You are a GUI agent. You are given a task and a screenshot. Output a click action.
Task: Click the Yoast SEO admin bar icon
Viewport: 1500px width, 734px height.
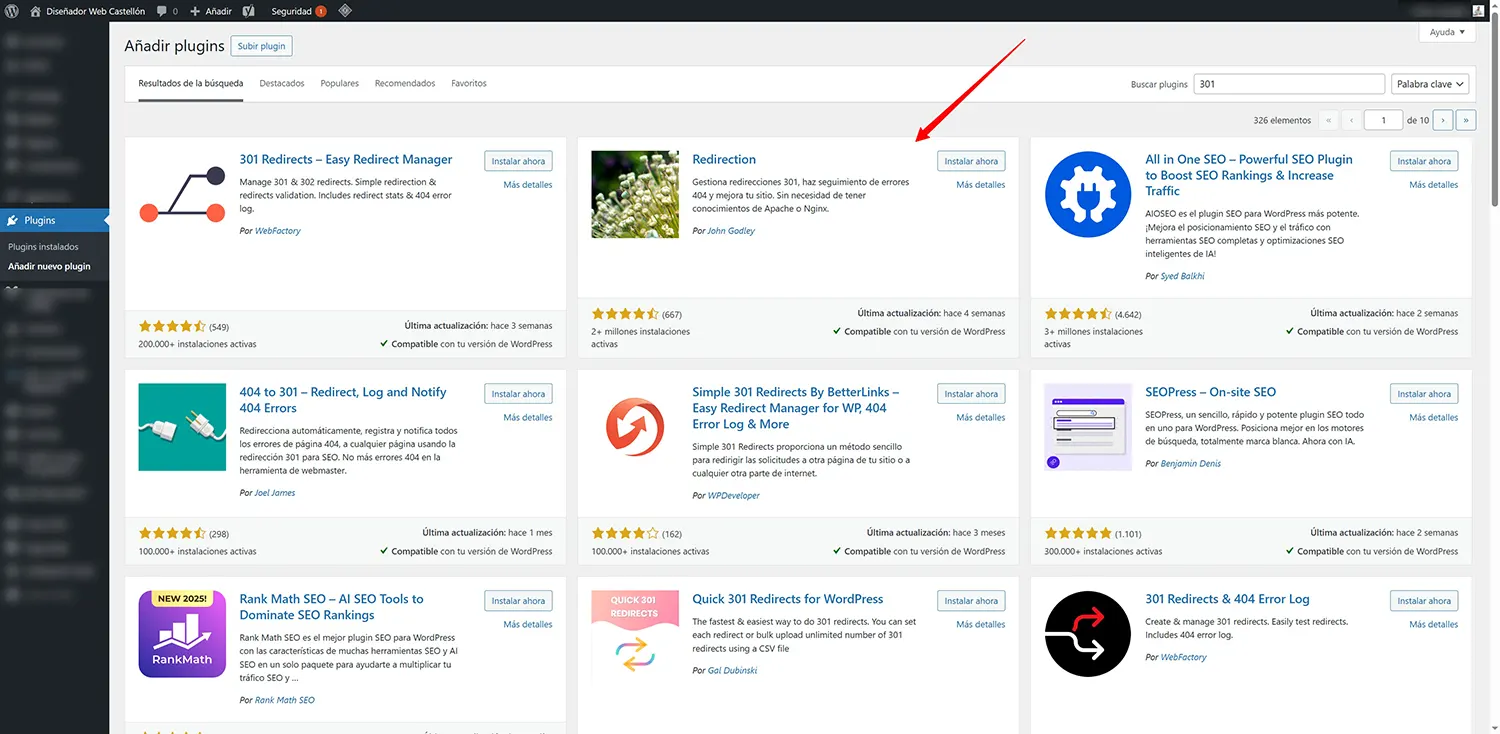click(x=247, y=11)
